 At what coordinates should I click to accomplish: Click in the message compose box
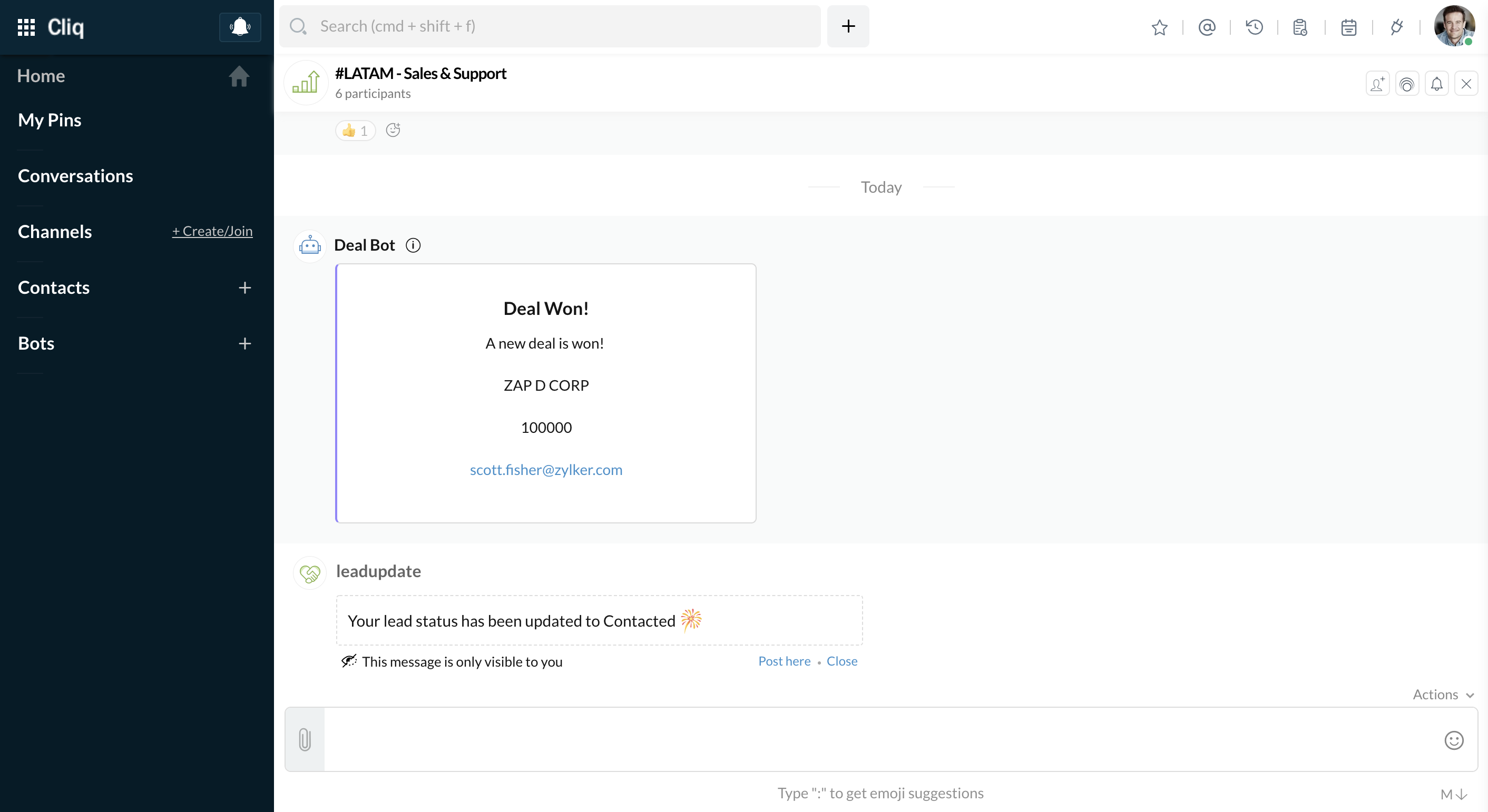click(x=881, y=739)
